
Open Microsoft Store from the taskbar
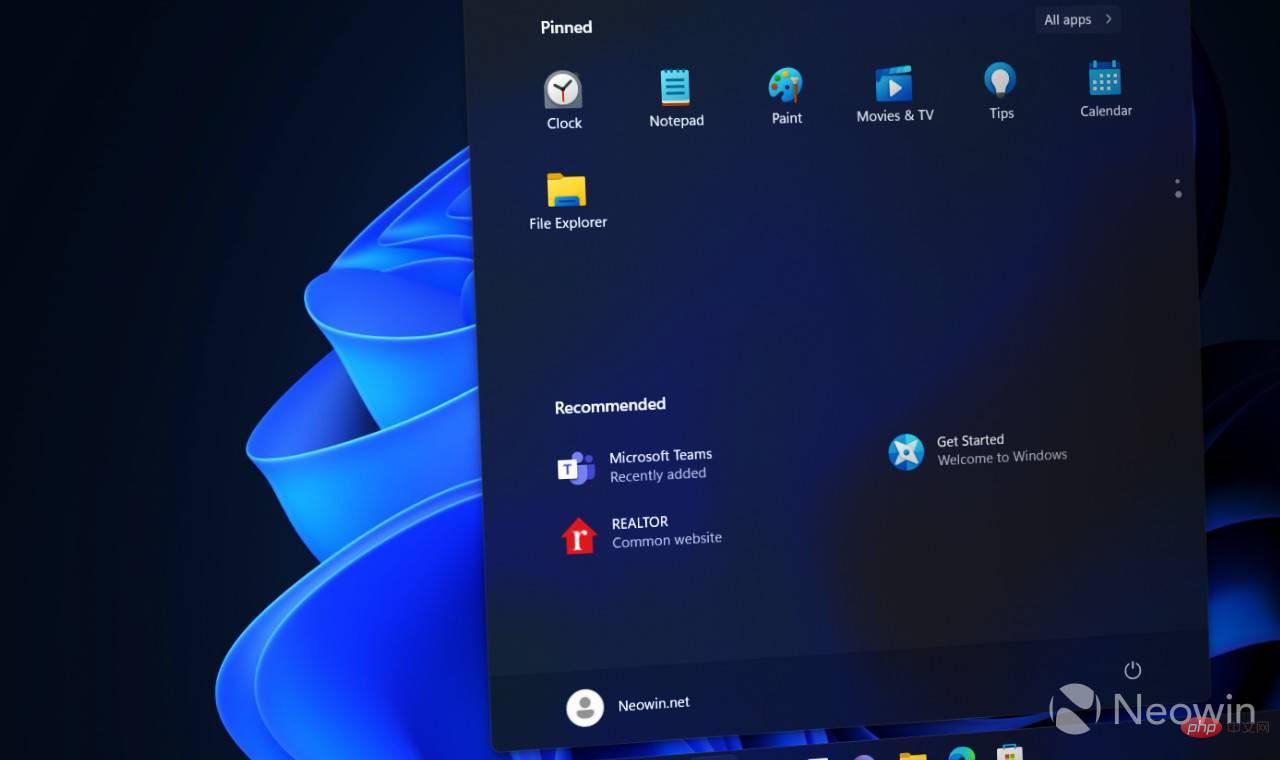coord(1009,752)
